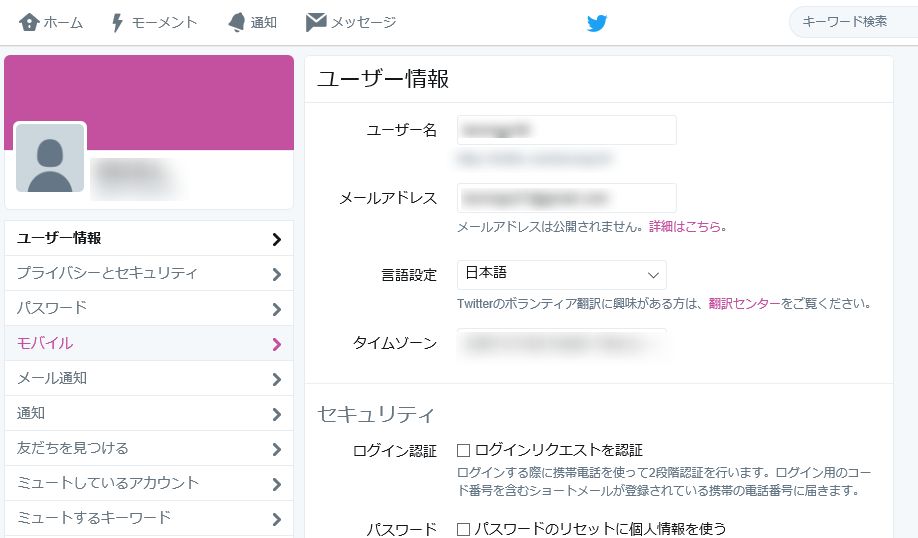Click chevron next to 友だちを見つける

(277, 450)
